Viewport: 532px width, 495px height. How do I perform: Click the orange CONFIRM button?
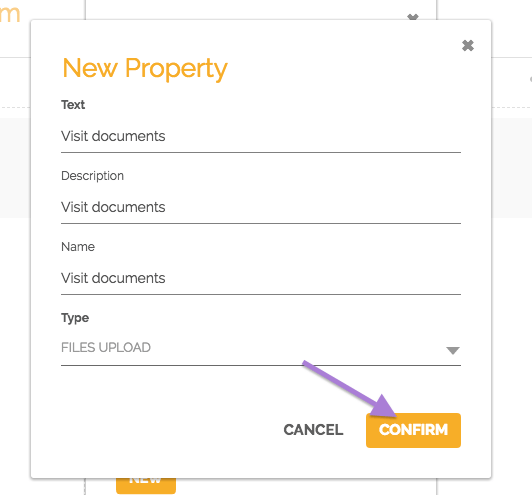413,430
